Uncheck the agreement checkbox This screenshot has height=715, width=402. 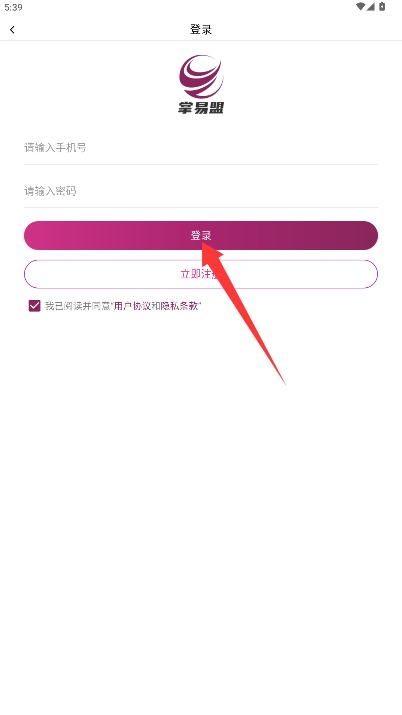35,306
